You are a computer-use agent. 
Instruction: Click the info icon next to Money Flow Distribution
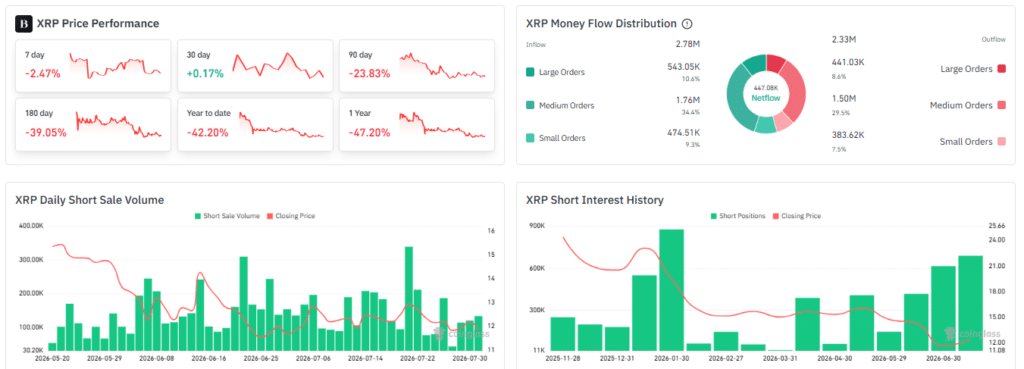click(x=686, y=24)
